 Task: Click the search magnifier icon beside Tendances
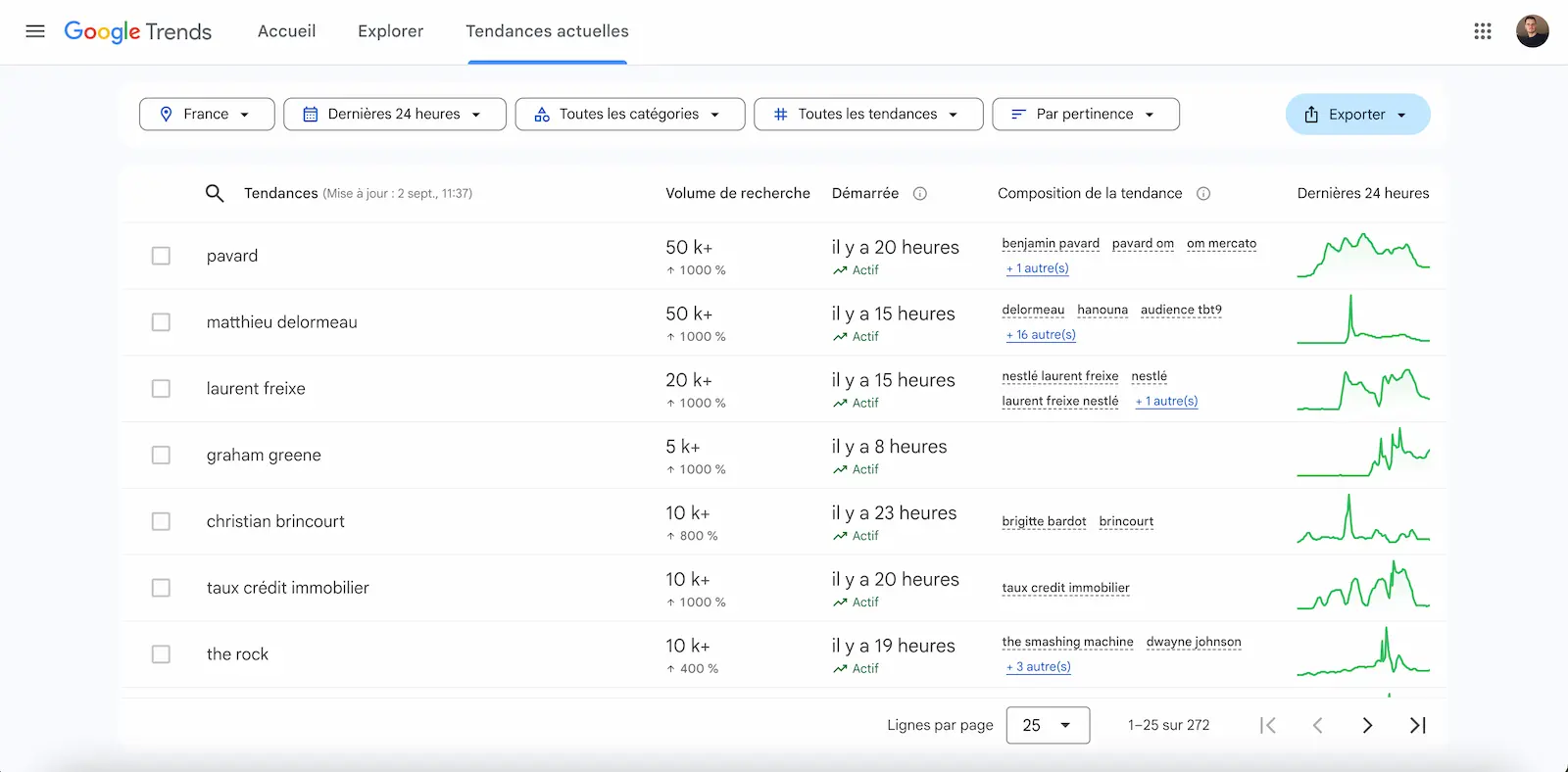point(215,194)
